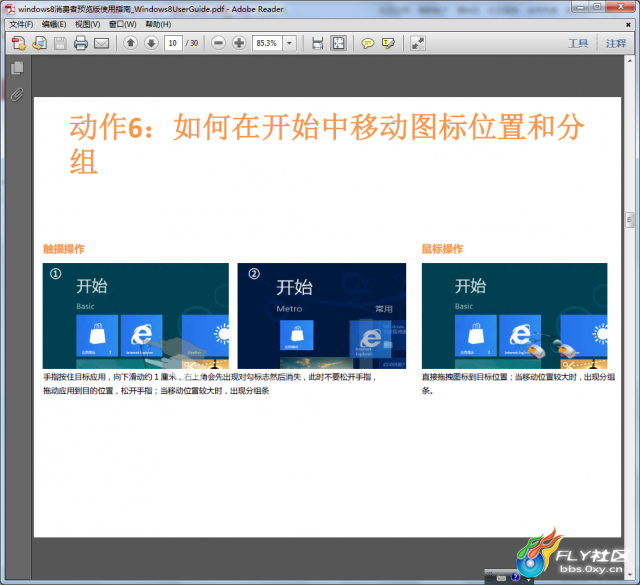The width and height of the screenshot is (640, 585).
Task: Click the fit one full page icon
Action: coord(339,43)
